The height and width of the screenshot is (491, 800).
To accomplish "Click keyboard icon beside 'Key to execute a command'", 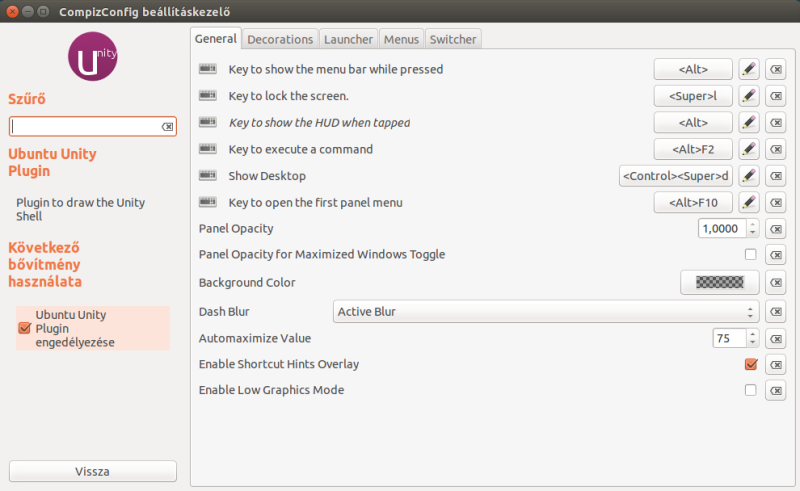I will coord(208,149).
